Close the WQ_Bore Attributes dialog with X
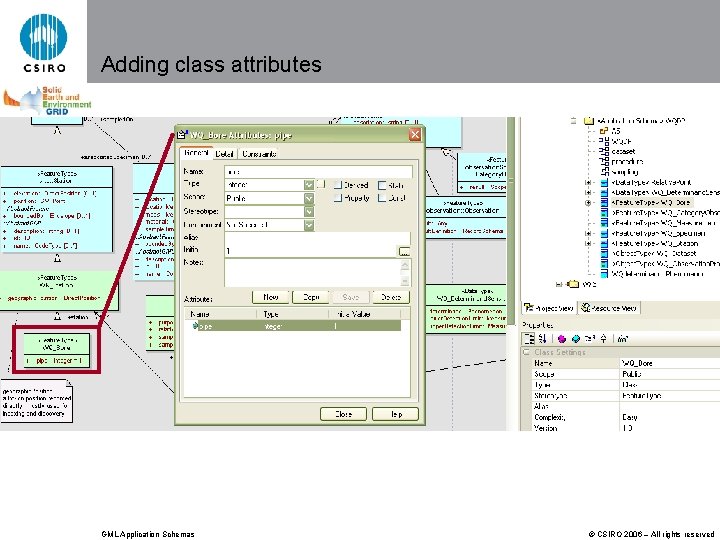The height and width of the screenshot is (540, 720). click(x=415, y=134)
